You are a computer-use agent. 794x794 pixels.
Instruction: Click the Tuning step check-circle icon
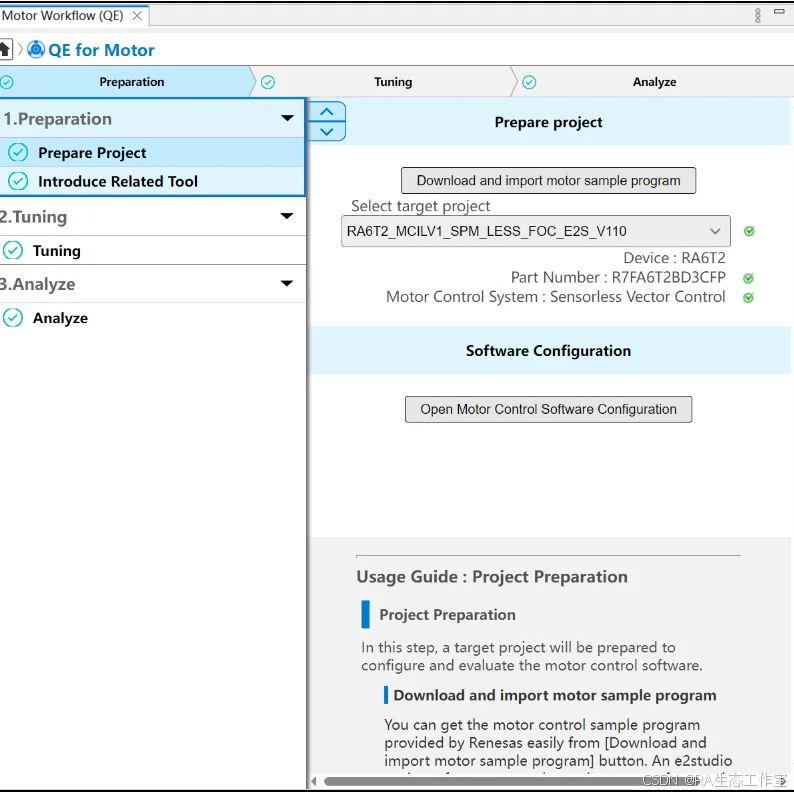pos(13,250)
